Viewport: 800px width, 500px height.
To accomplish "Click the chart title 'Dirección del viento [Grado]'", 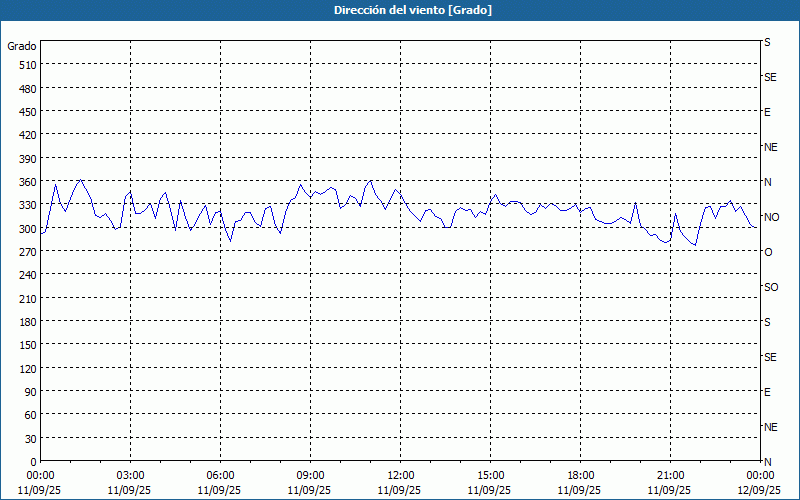I will 399,10.
